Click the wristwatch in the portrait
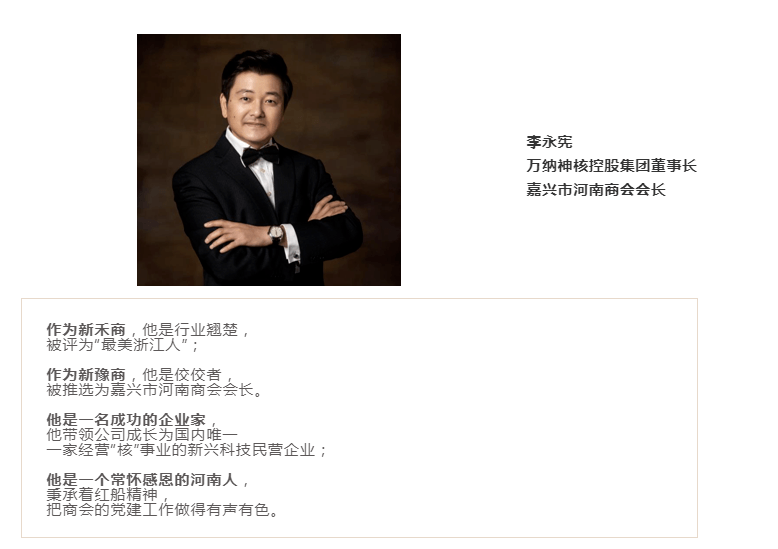This screenshot has width=778, height=549. 276,232
